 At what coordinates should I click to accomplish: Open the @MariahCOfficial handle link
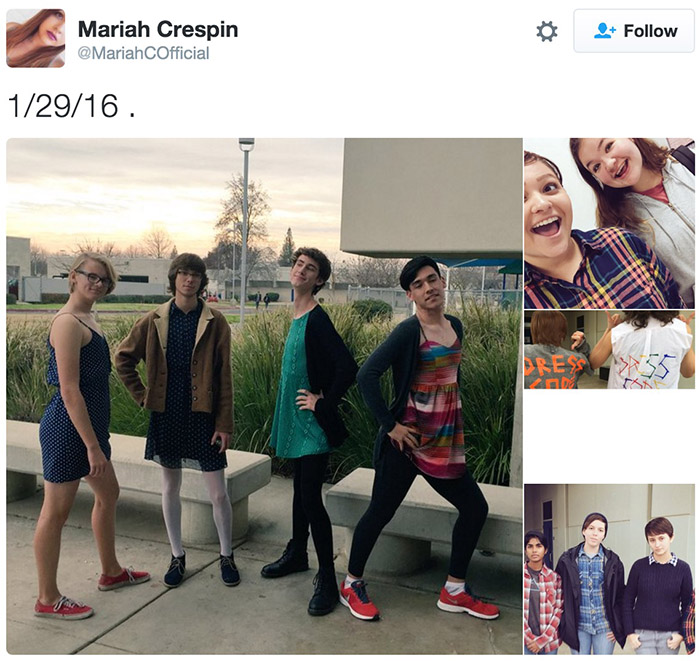tap(143, 53)
